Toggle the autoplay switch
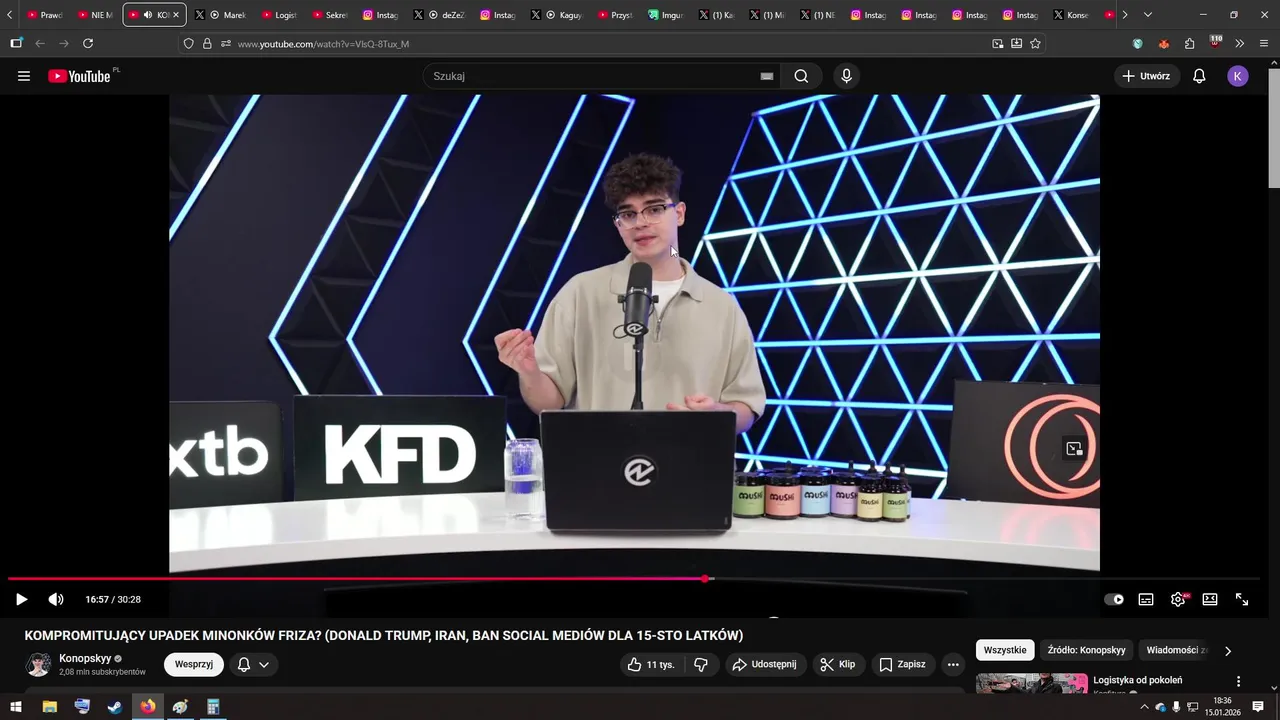The image size is (1280, 720). (1114, 599)
